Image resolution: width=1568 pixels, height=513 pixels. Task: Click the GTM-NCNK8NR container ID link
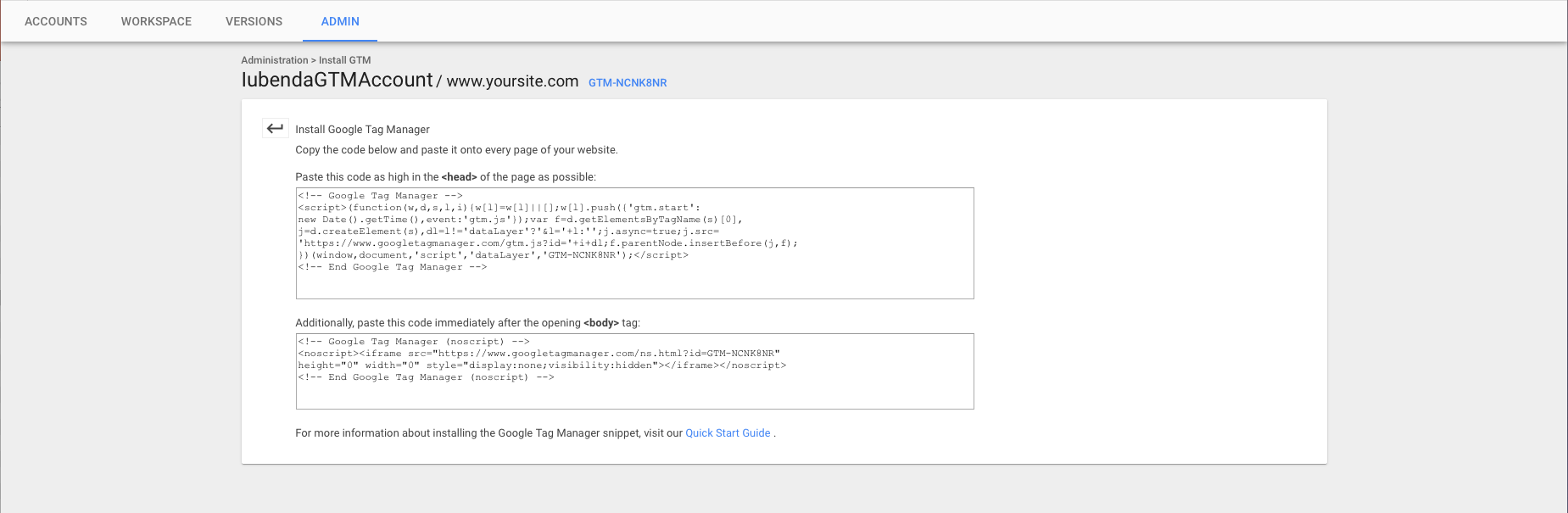click(628, 83)
